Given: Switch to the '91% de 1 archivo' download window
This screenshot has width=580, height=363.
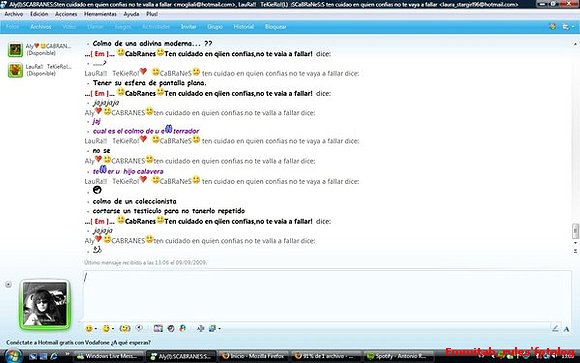Looking at the screenshot, I should click(325, 356).
